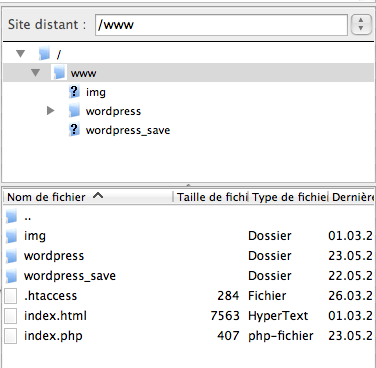
Task: Click php-fichier type cell for index.php
Action: (281, 336)
